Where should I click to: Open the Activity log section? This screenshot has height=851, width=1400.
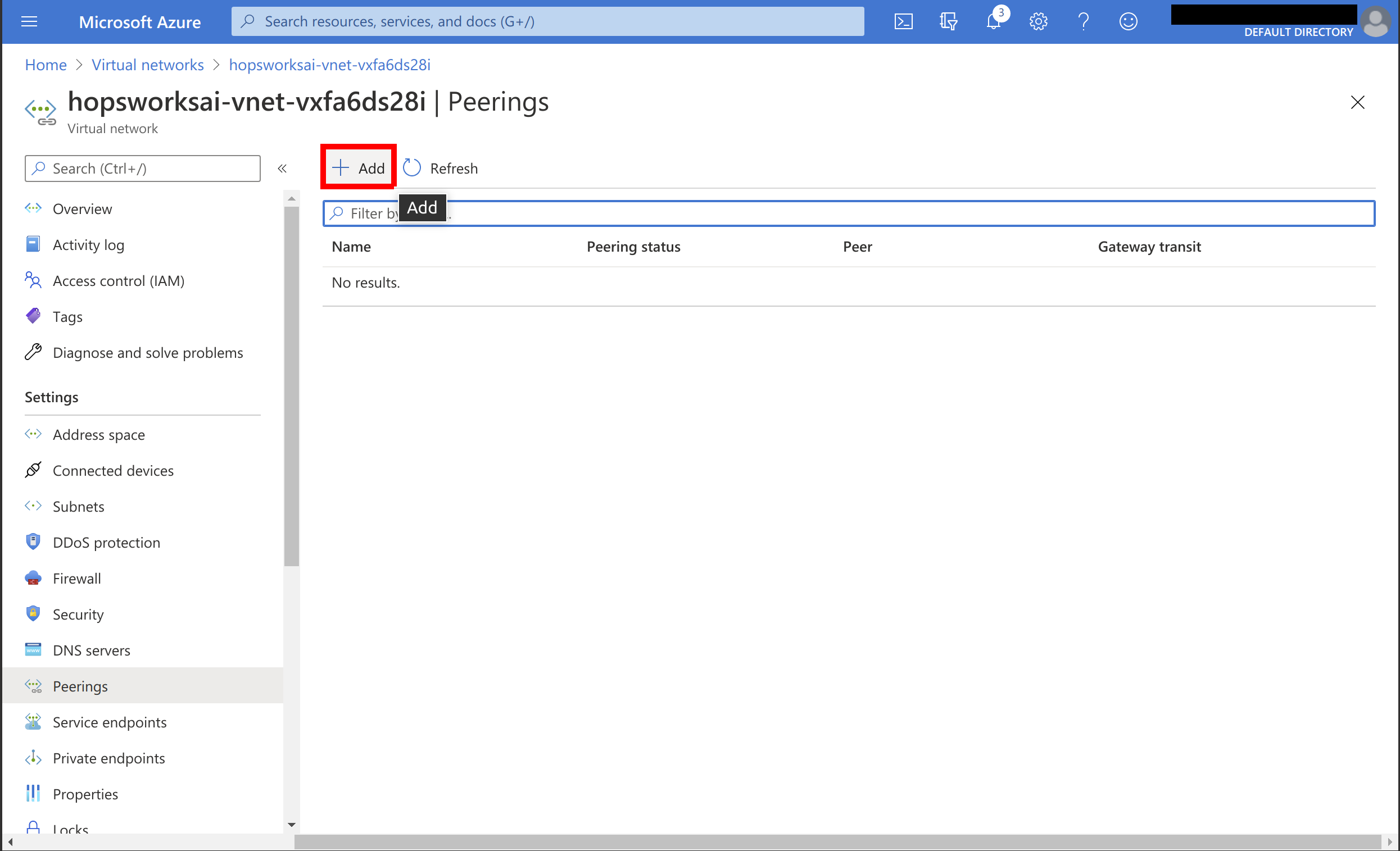(89, 244)
